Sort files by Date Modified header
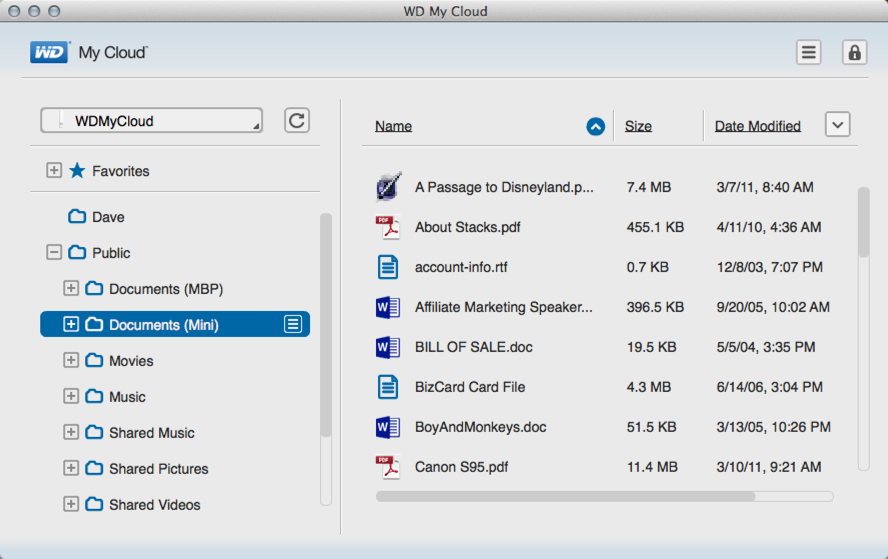Image resolution: width=888 pixels, height=559 pixels. click(757, 126)
